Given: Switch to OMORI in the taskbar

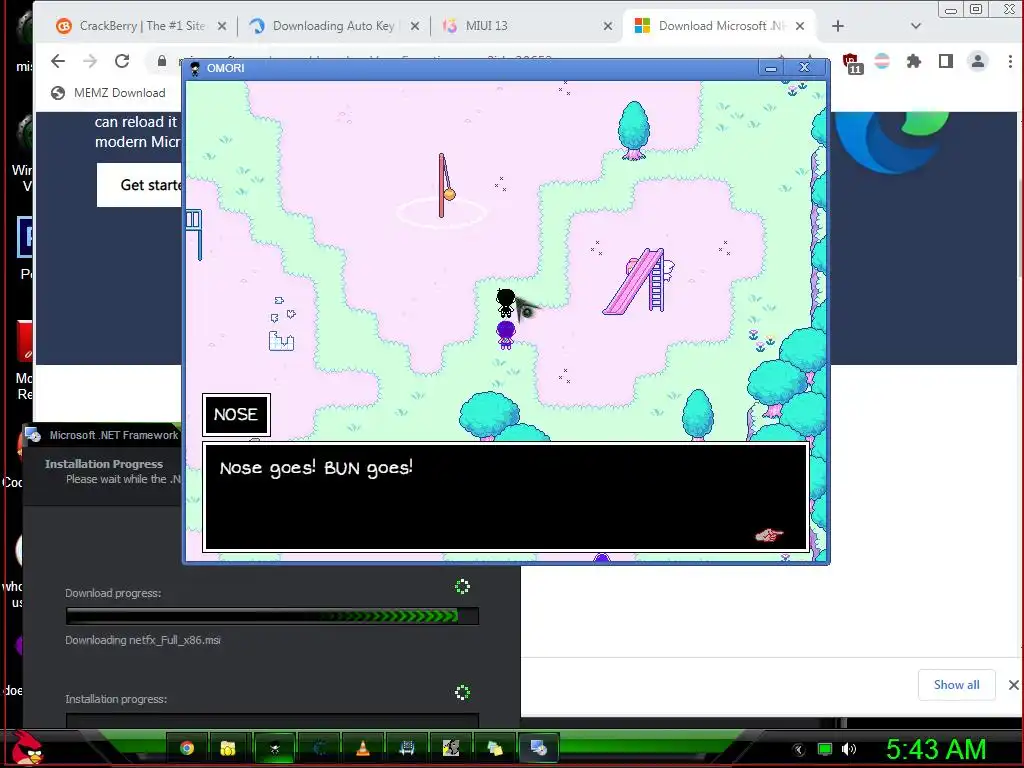Looking at the screenshot, I should (275, 748).
